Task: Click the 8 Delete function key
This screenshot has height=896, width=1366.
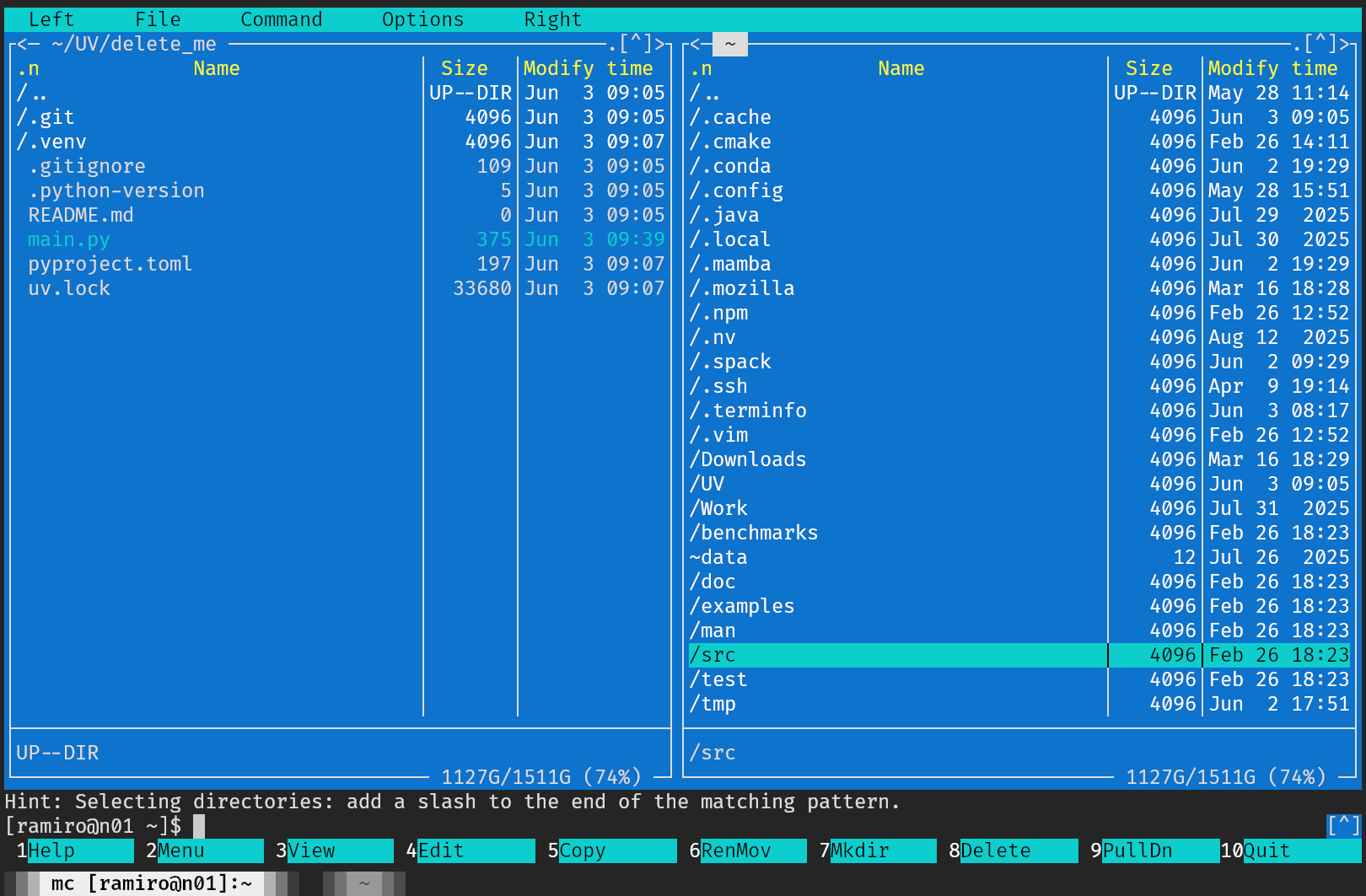Action: pyautogui.click(x=1013, y=850)
